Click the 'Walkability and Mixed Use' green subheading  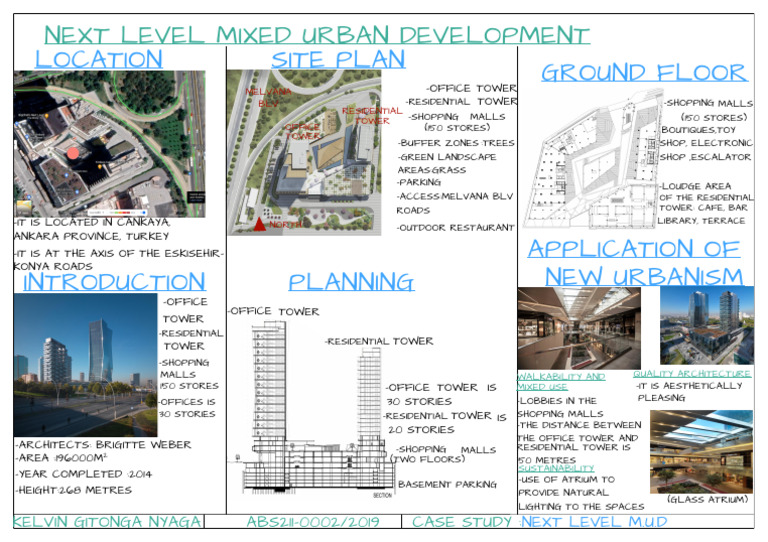pos(561,381)
